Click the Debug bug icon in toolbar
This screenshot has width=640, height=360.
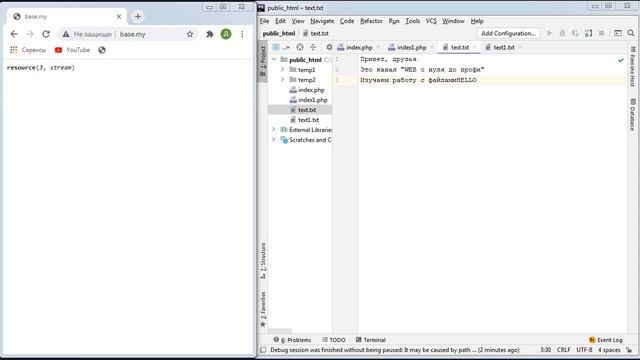(562, 33)
